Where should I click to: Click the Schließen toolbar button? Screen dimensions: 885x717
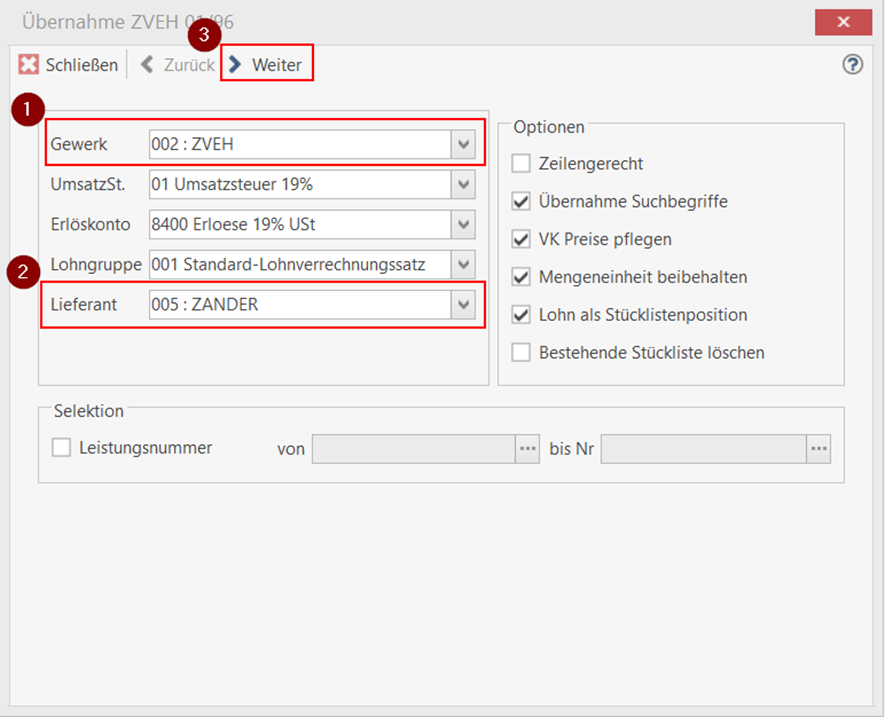pyautogui.click(x=68, y=65)
